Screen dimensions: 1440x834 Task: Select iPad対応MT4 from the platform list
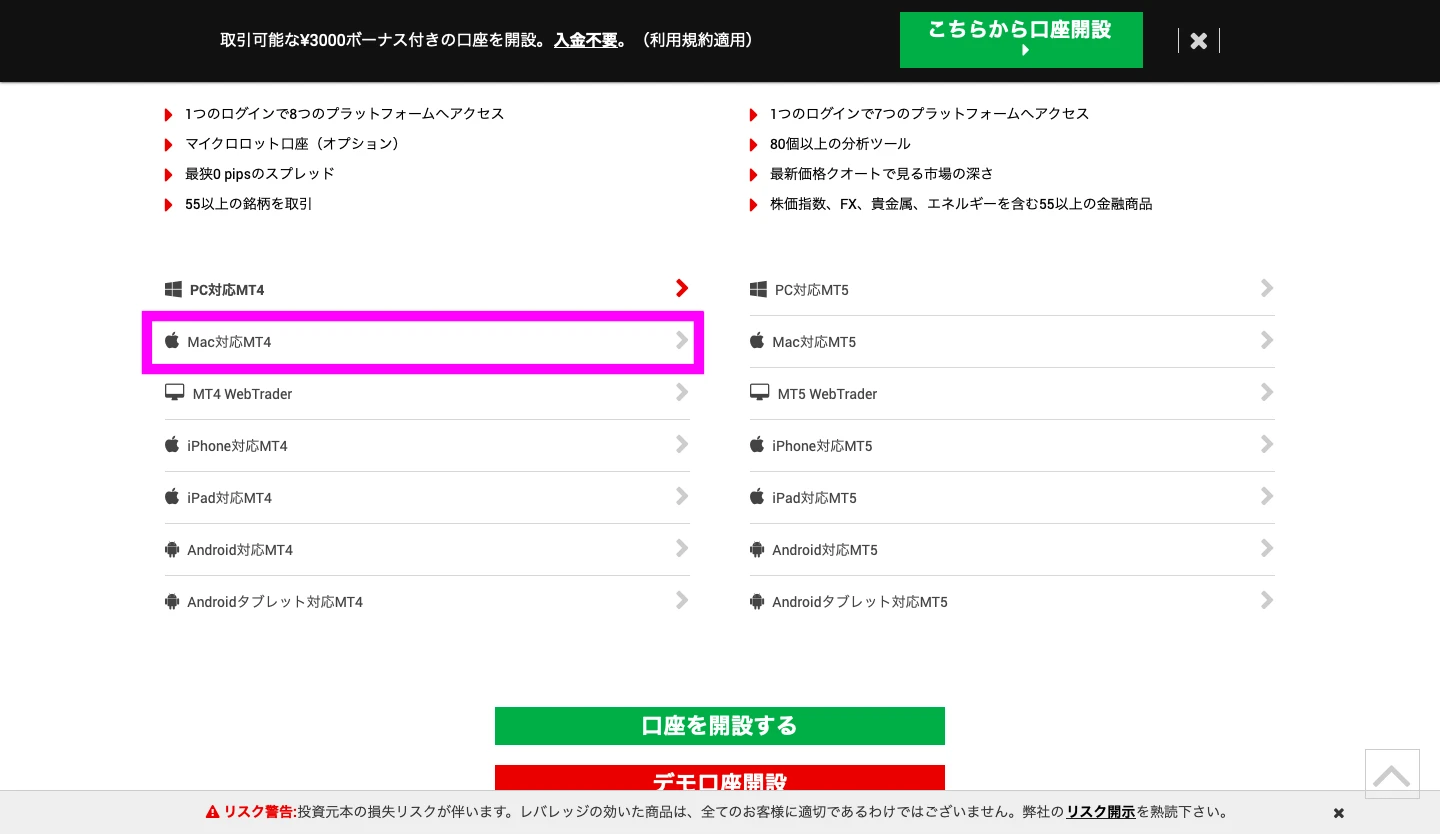click(x=229, y=498)
